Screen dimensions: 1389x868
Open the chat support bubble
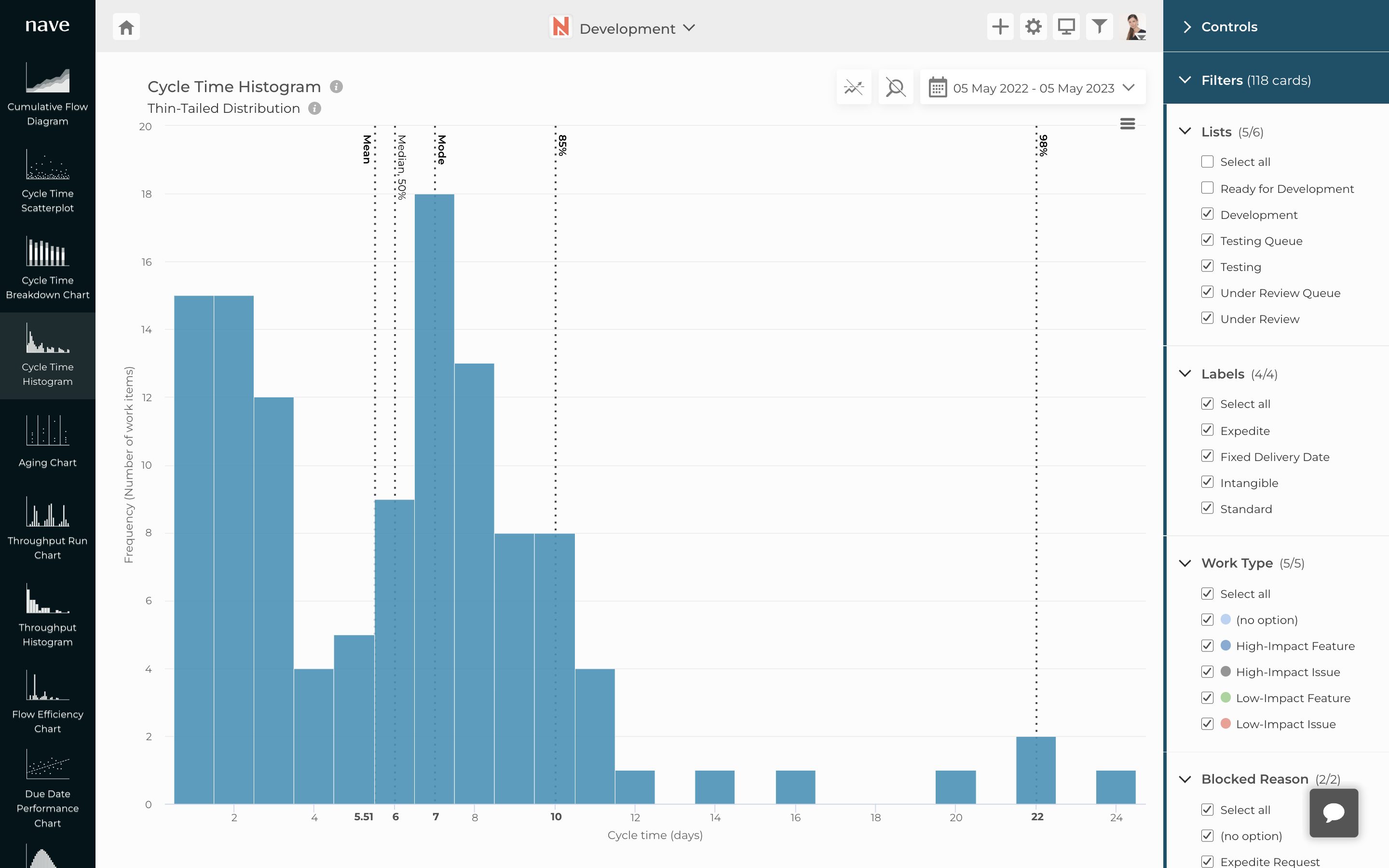pyautogui.click(x=1333, y=813)
